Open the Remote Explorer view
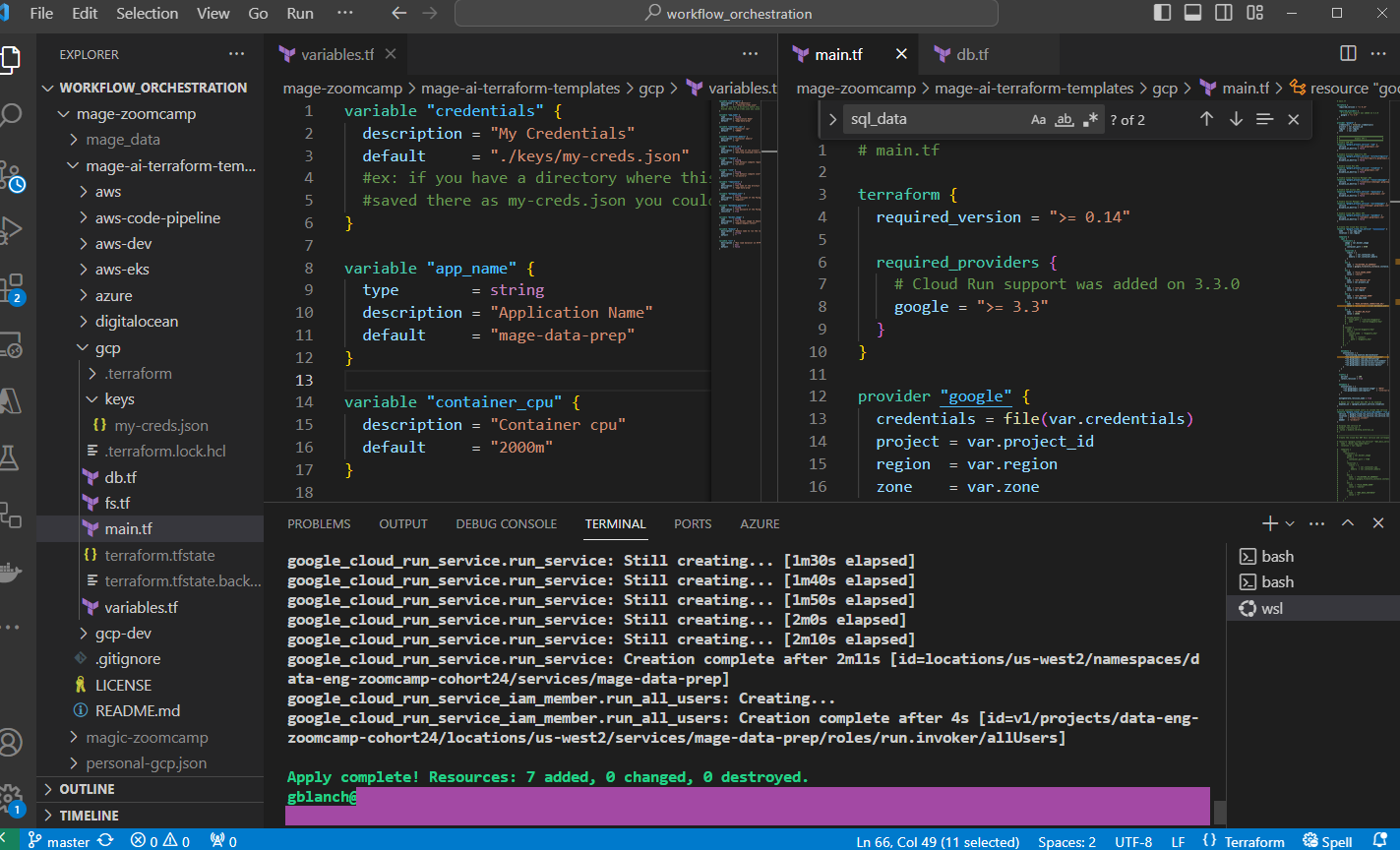1400x850 pixels. click(x=10, y=344)
